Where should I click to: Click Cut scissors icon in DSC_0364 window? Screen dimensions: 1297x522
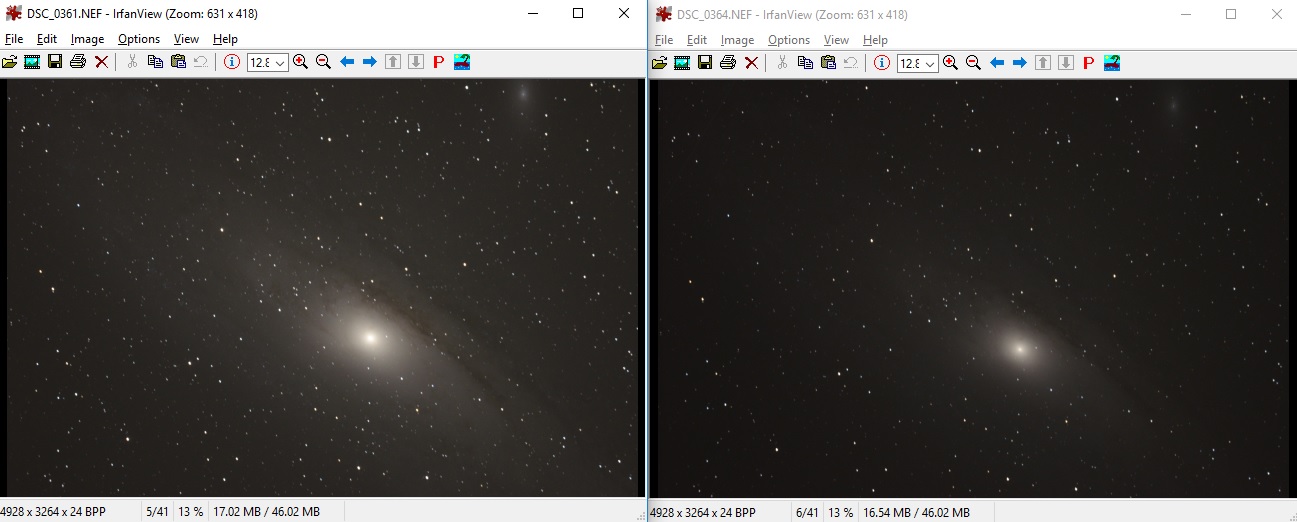point(782,62)
